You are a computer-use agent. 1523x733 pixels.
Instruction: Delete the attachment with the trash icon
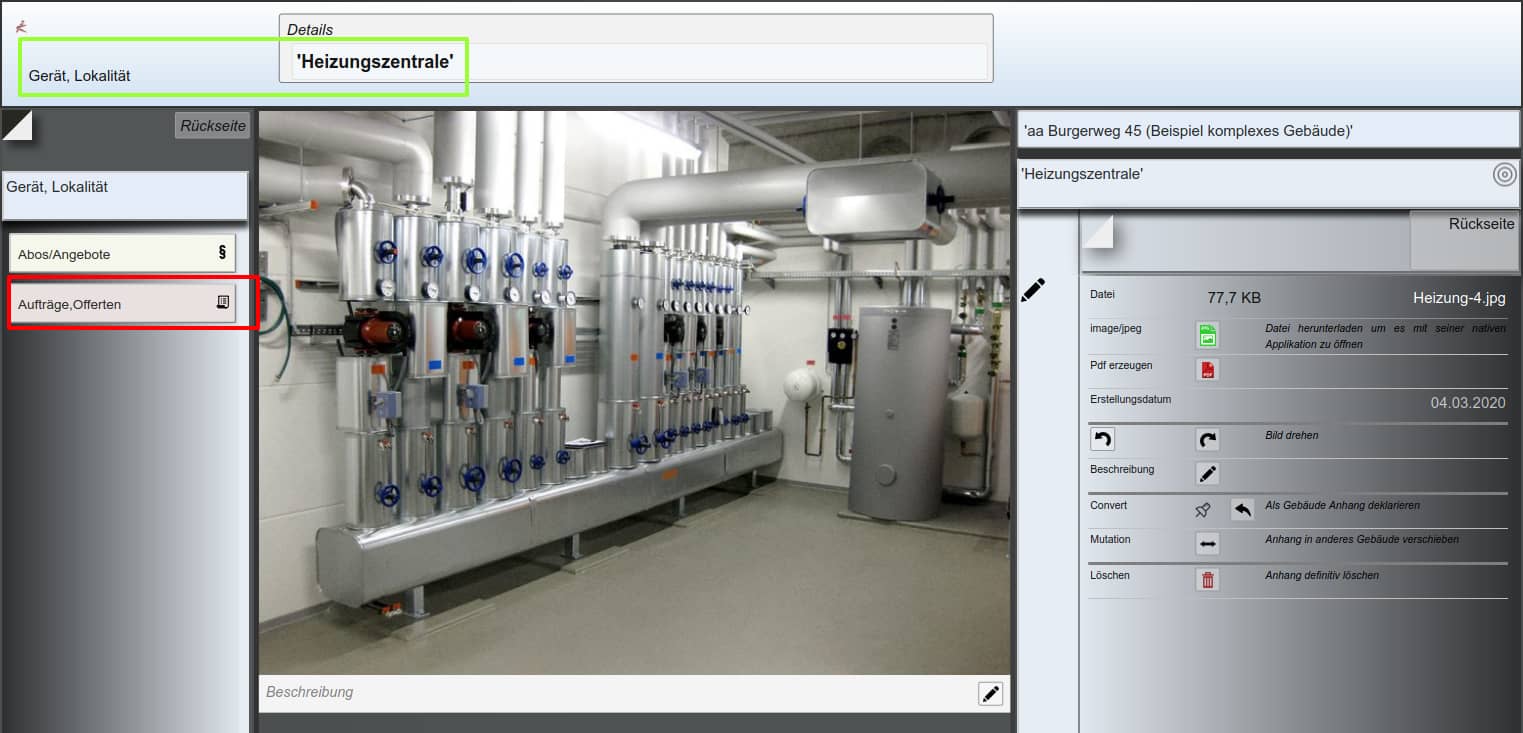1208,580
